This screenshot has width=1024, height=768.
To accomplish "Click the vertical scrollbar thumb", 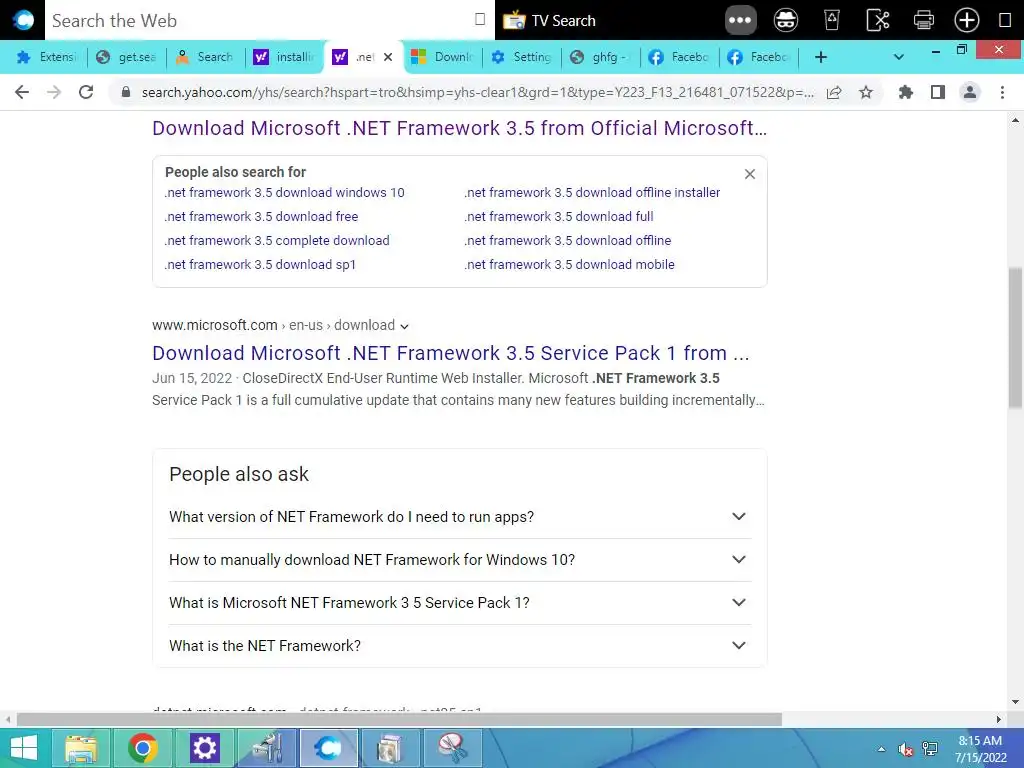I will click(1015, 338).
